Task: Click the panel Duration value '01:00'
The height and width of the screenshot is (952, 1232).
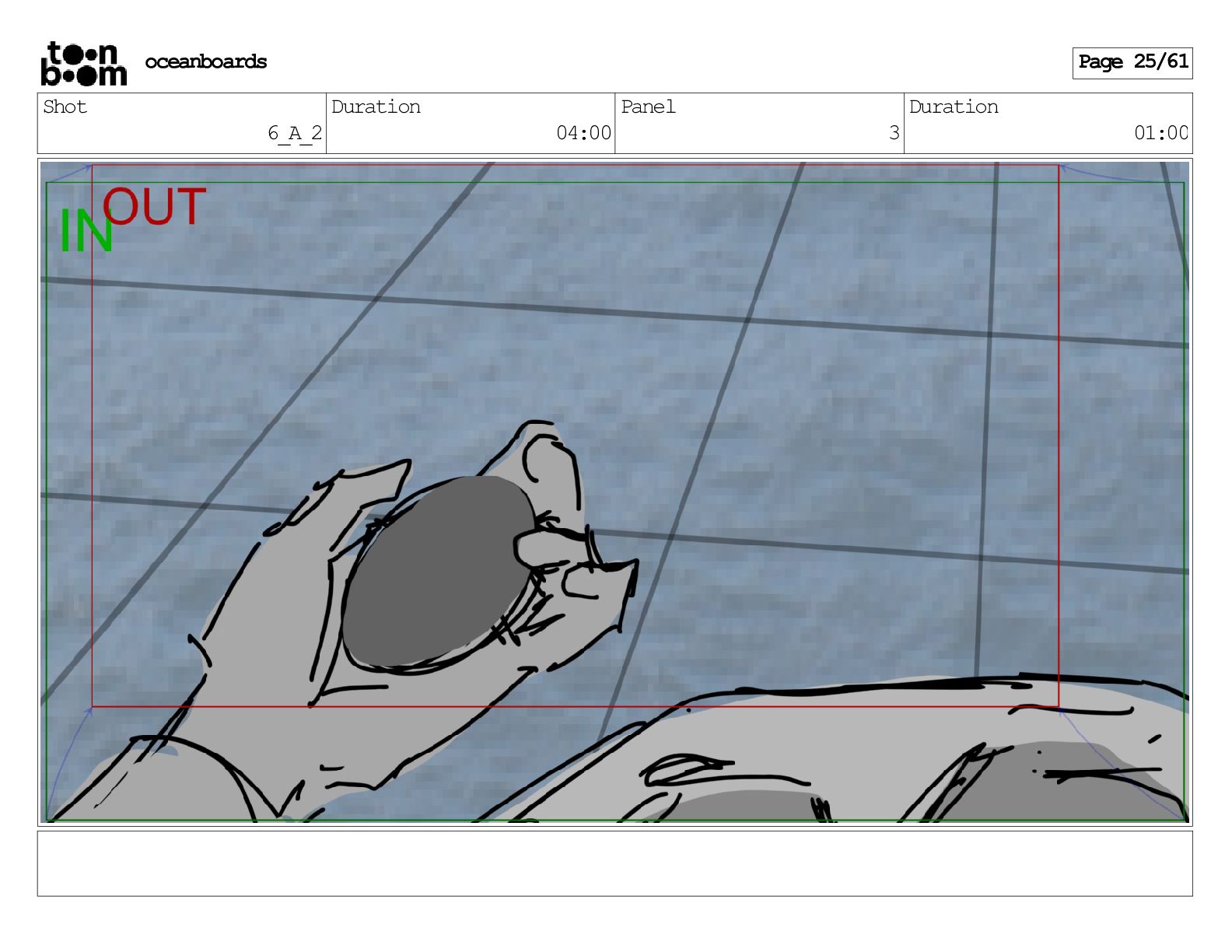Action: tap(1161, 133)
